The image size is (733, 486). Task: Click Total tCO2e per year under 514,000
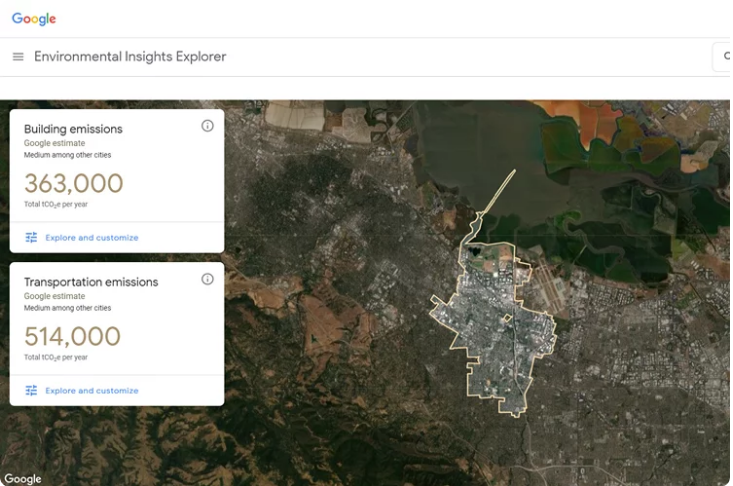tap(56, 357)
